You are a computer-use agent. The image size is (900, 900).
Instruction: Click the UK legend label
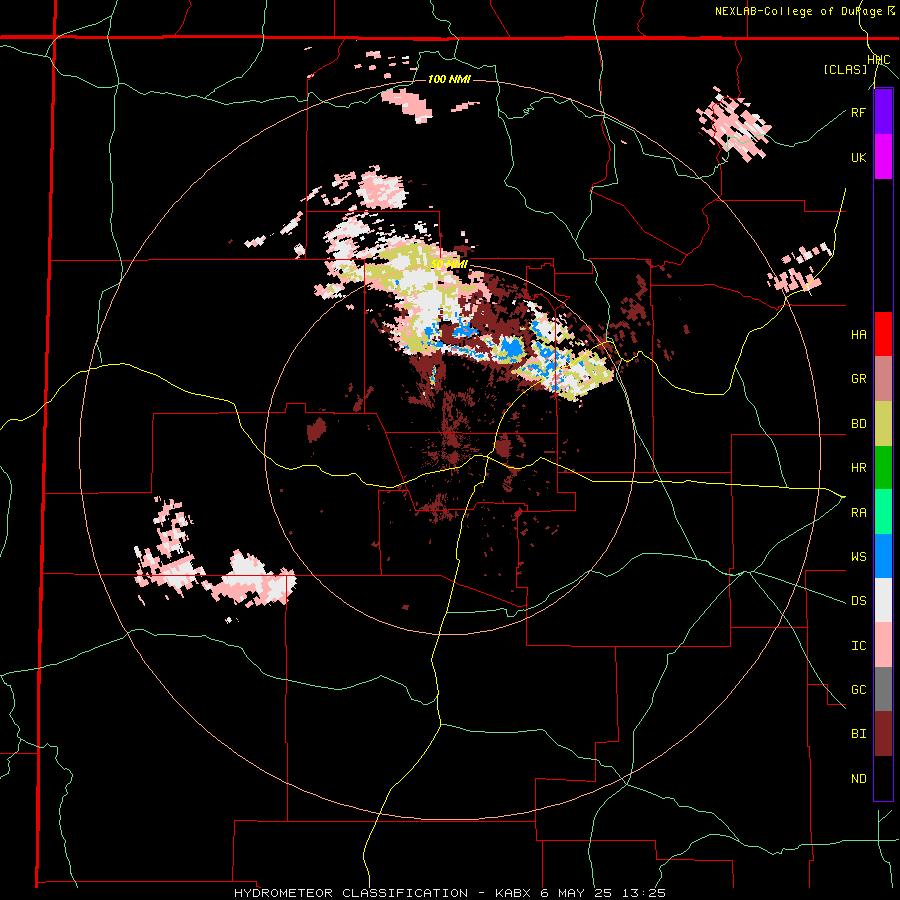[858, 157]
